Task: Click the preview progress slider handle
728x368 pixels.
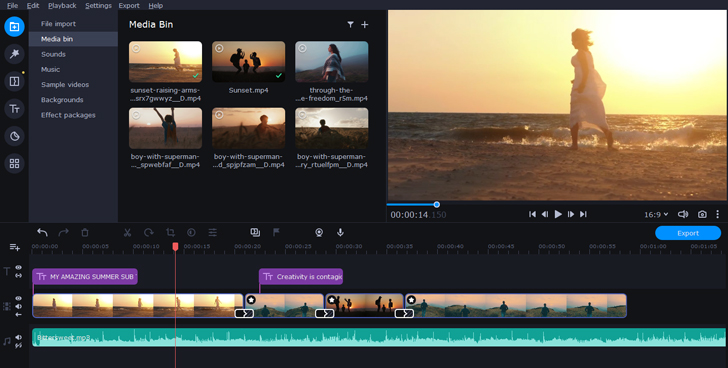Action: 436,205
